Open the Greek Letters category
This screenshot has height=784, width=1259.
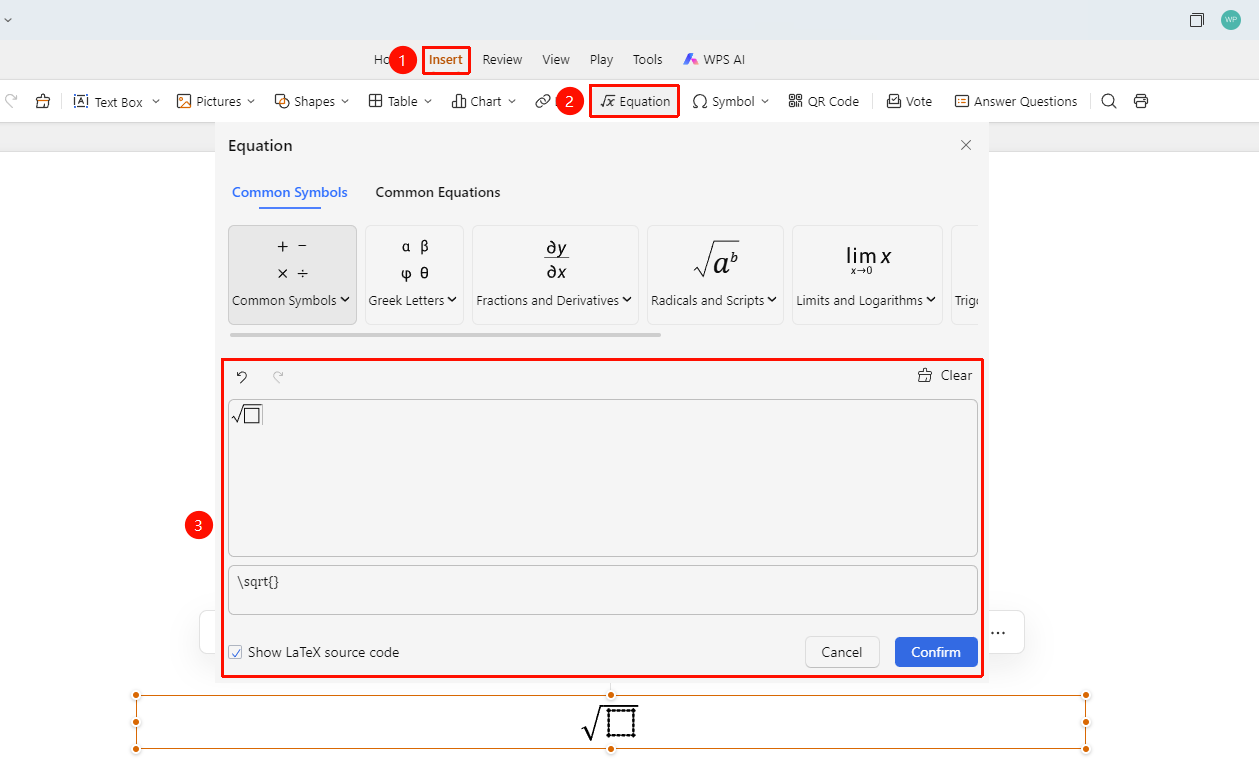point(414,275)
